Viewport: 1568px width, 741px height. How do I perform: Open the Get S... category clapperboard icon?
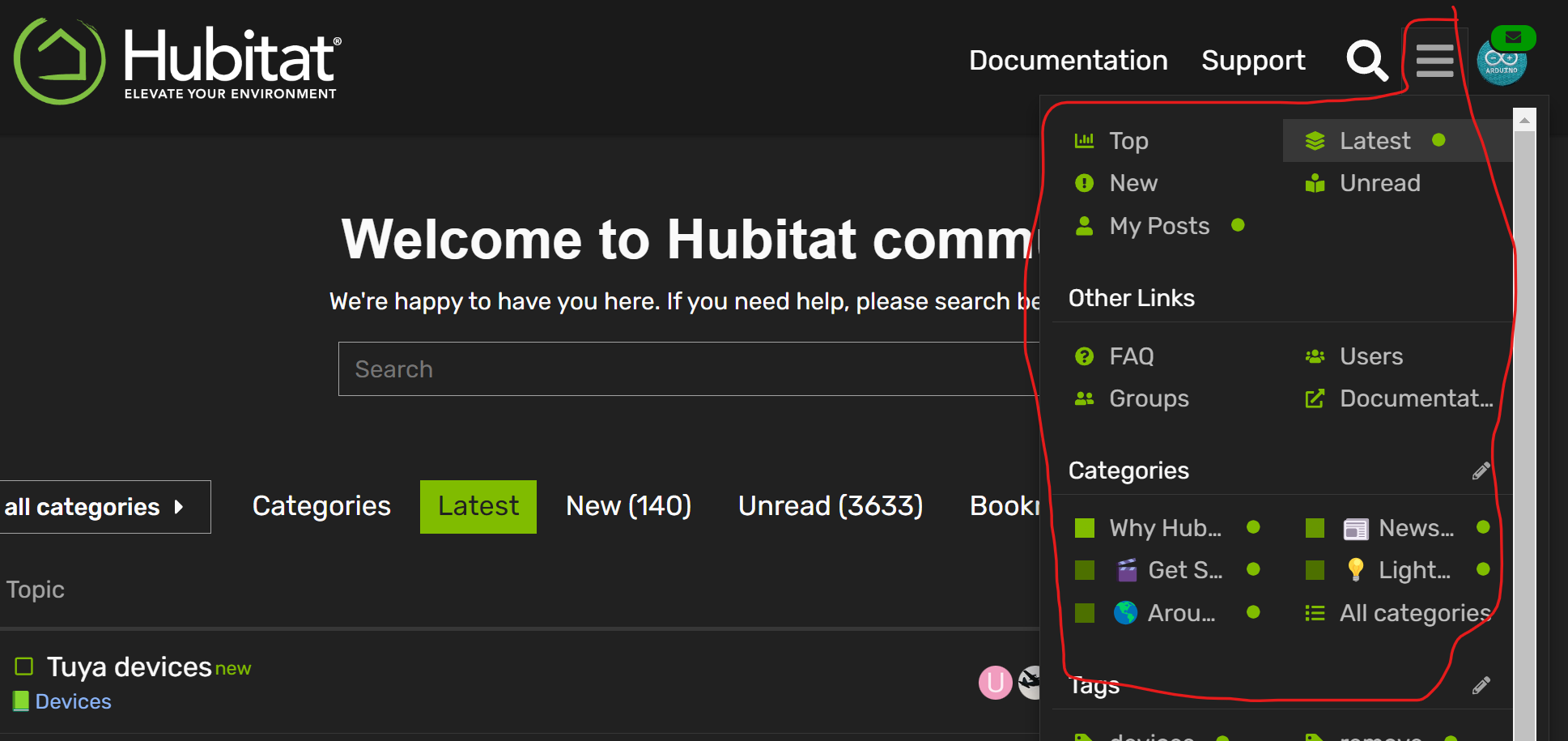pos(1148,570)
